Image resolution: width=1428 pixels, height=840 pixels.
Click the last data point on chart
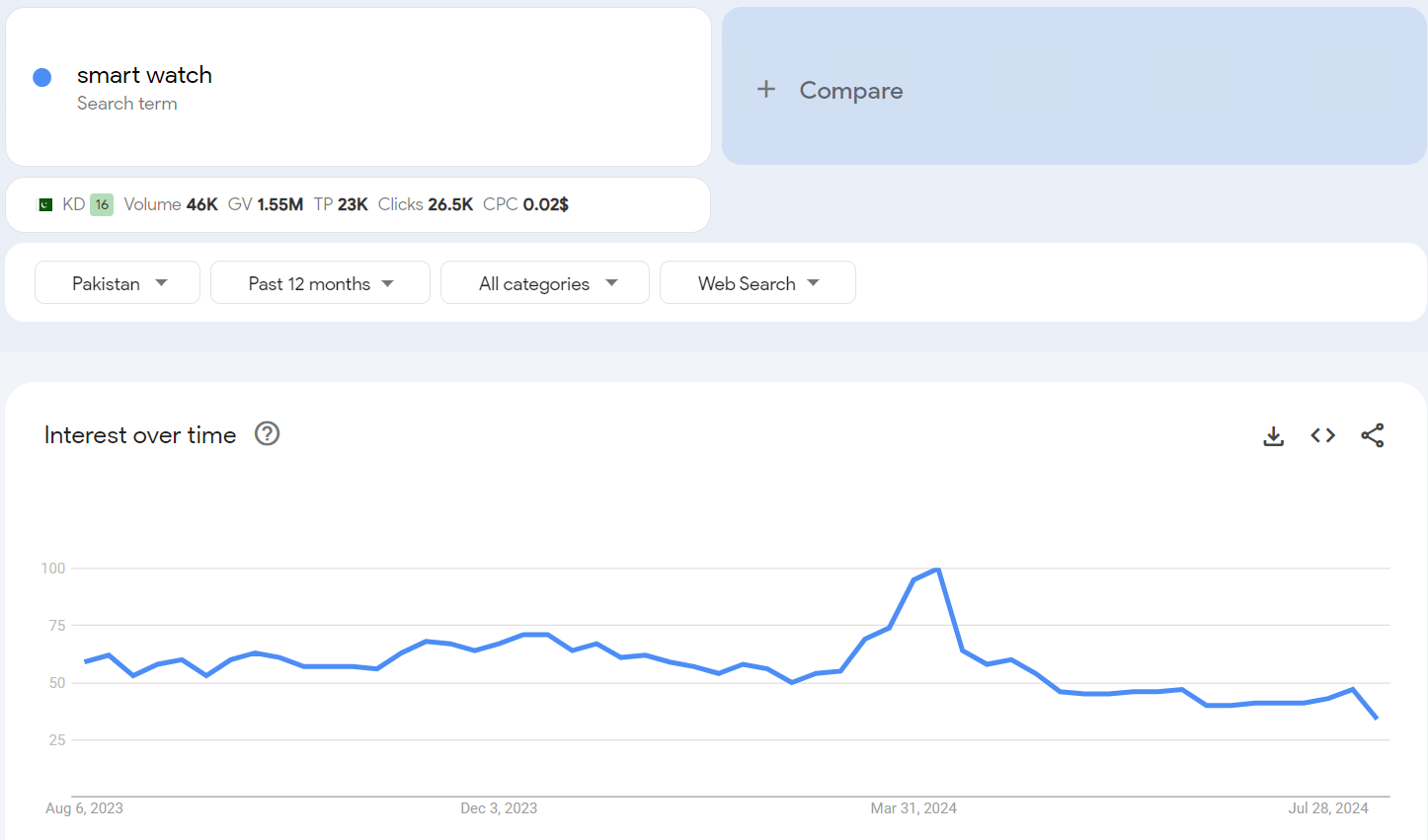1376,718
